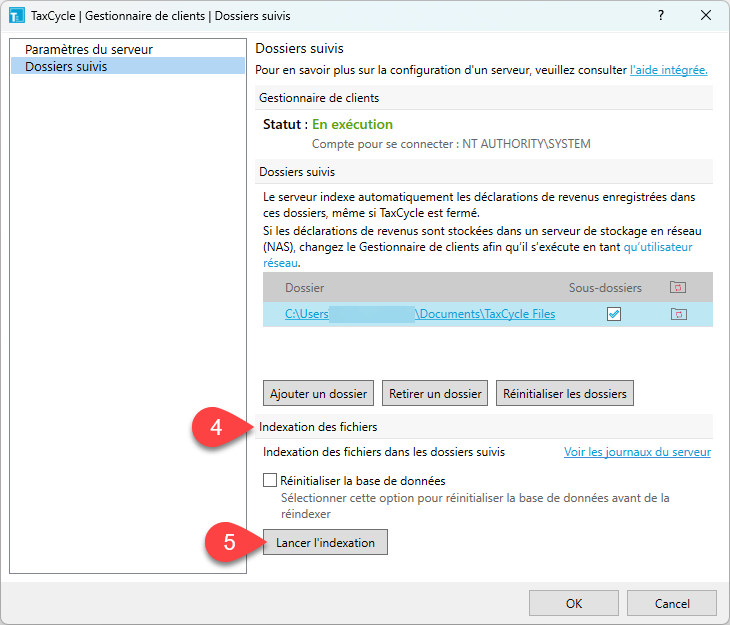This screenshot has height=625, width=730.
Task: Enable Réinitialiser la base de données checkbox
Action: click(x=269, y=481)
